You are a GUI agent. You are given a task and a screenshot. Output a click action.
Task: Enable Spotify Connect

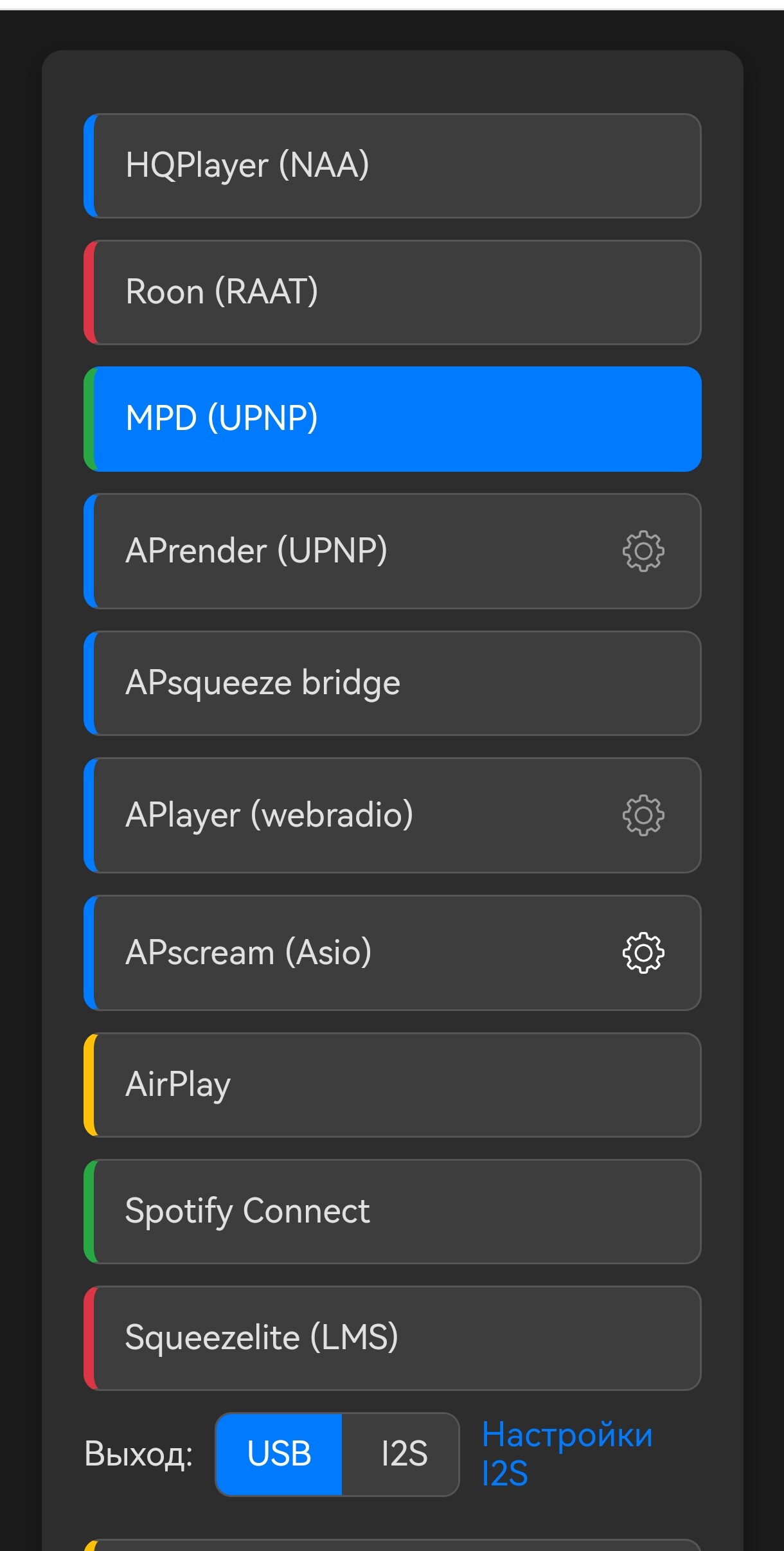[x=393, y=1212]
